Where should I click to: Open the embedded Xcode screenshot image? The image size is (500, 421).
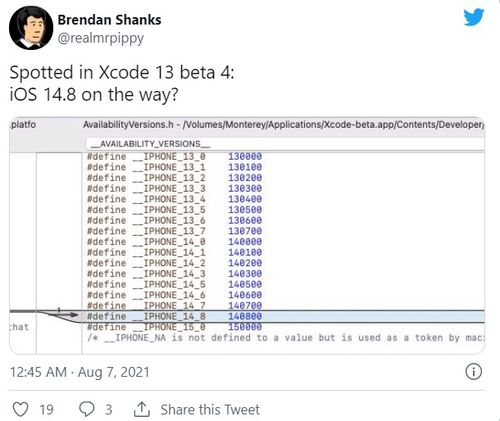(x=247, y=235)
